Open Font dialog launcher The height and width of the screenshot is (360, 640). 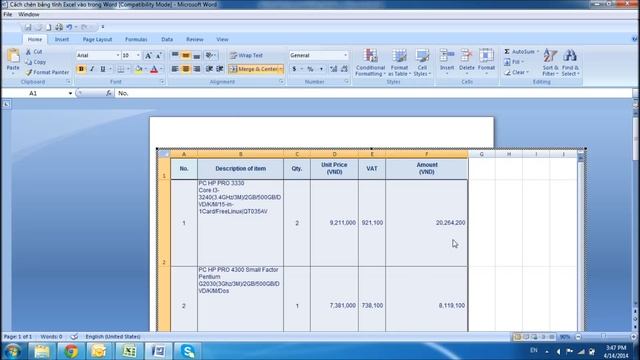click(x=162, y=82)
